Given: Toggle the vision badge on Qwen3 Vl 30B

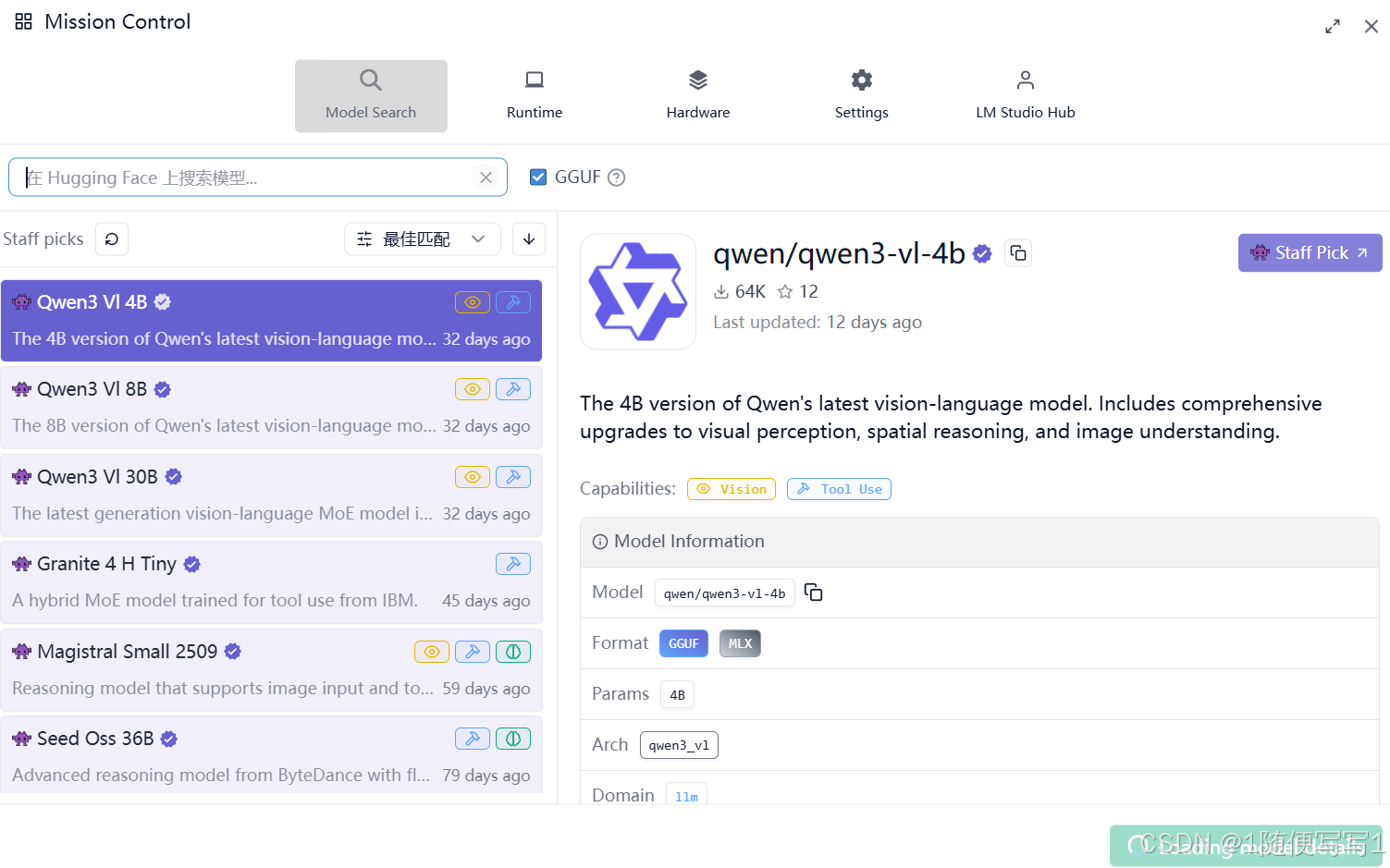Looking at the screenshot, I should 473,476.
